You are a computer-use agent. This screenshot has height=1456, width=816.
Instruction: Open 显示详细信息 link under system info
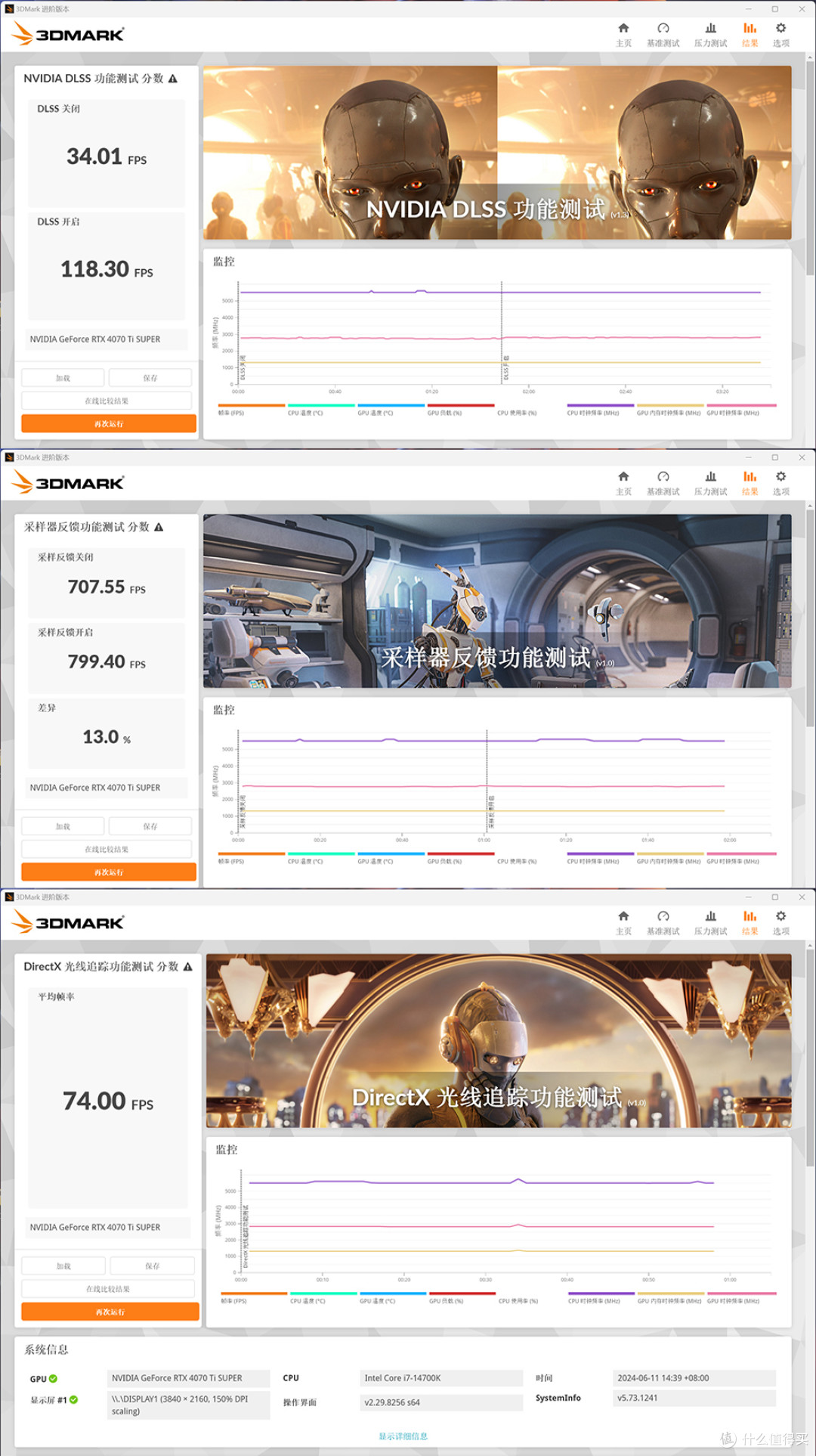[403, 1436]
